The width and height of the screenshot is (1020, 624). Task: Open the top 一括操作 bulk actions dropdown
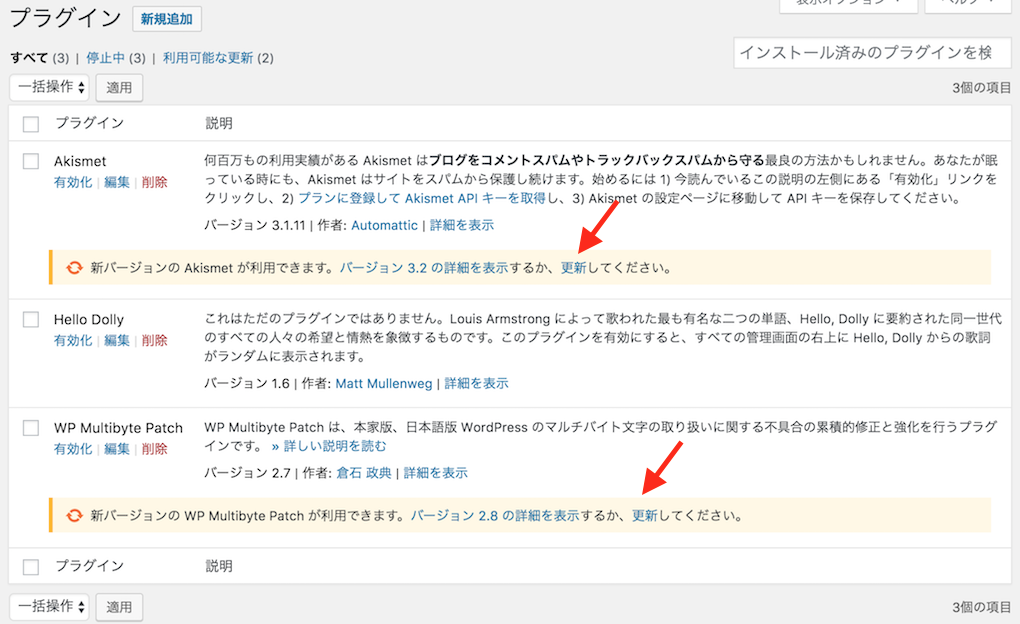pos(50,87)
